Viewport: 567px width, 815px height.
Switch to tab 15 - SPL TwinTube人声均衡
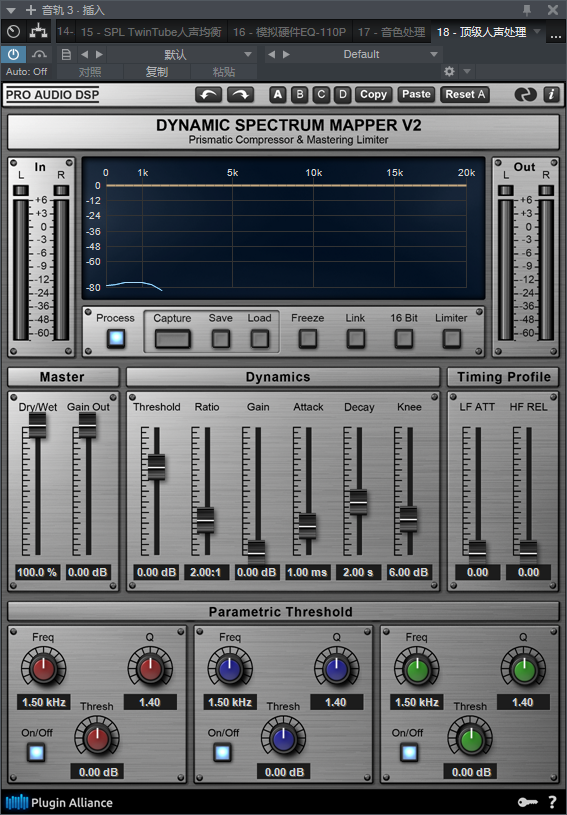tap(151, 32)
